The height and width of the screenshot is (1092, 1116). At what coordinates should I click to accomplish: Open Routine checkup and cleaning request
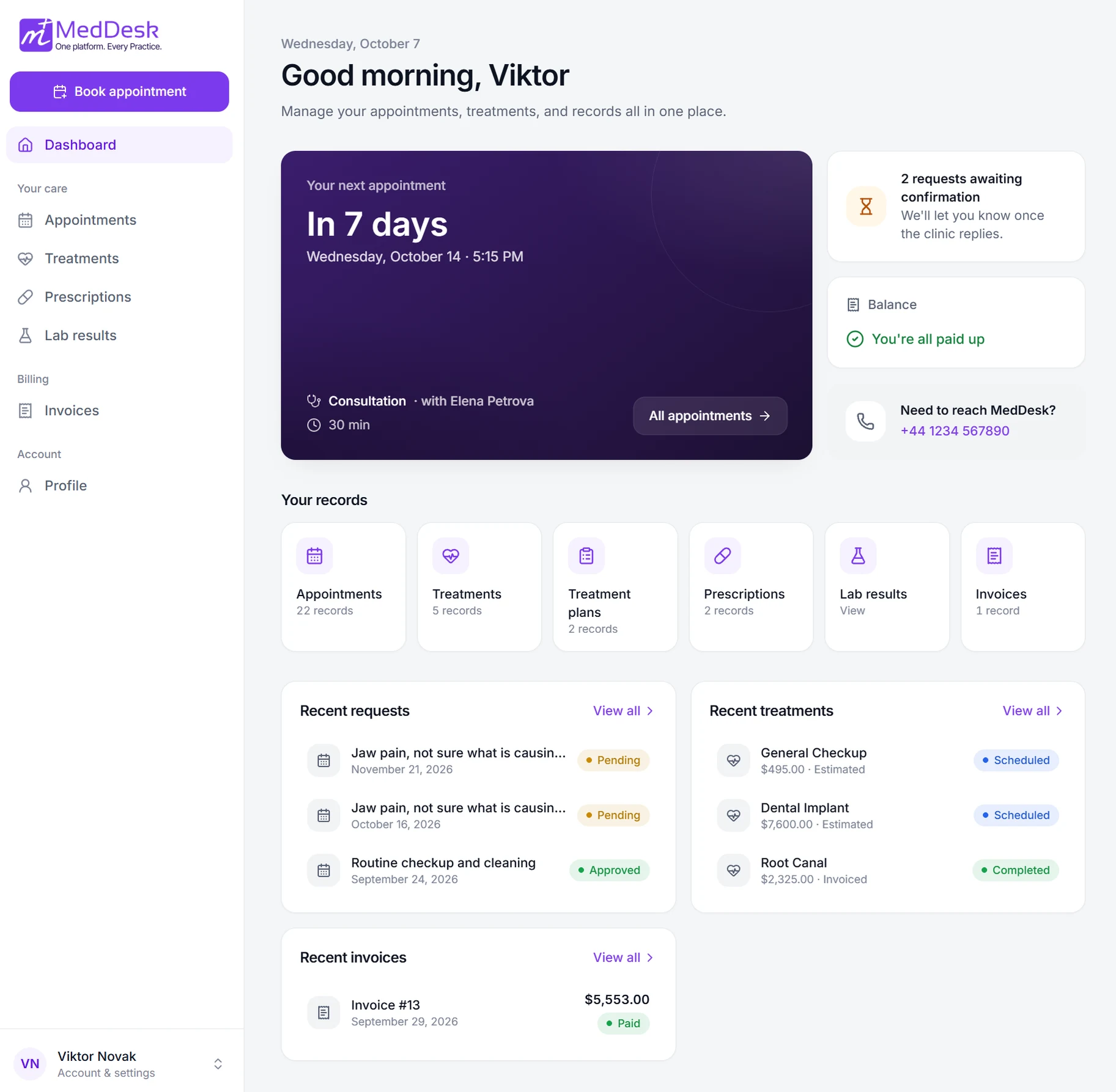[478, 871]
